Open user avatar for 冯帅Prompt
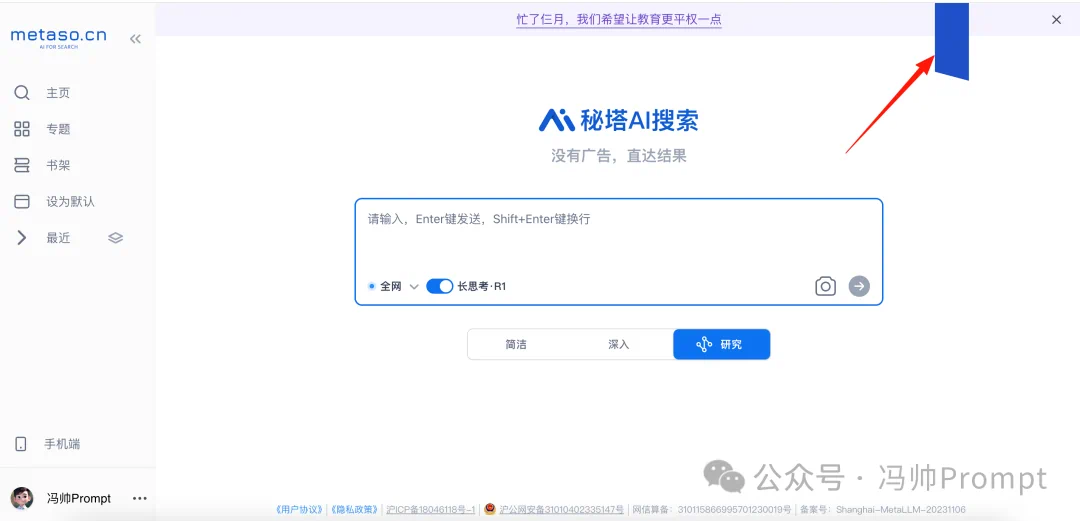 click(22, 498)
